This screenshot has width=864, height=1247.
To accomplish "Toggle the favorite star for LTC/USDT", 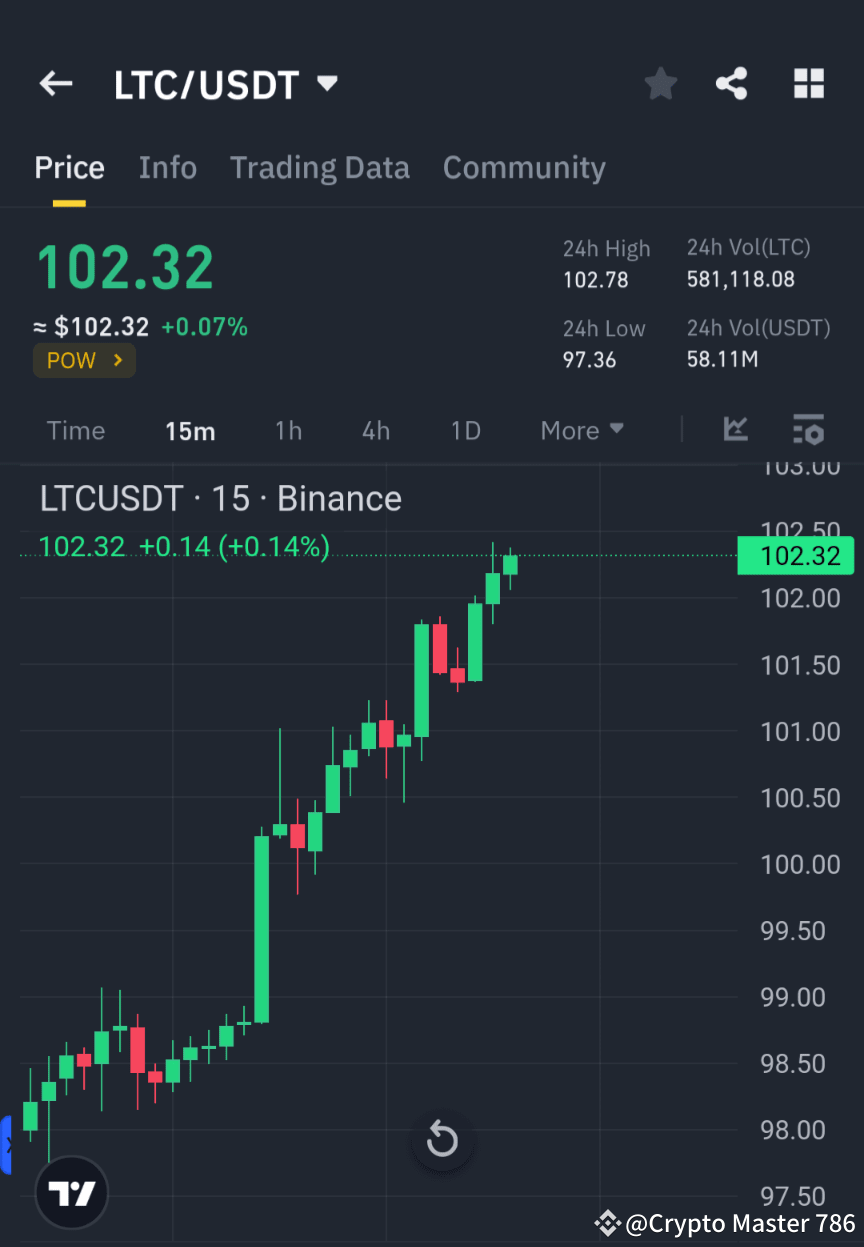I will pos(660,84).
